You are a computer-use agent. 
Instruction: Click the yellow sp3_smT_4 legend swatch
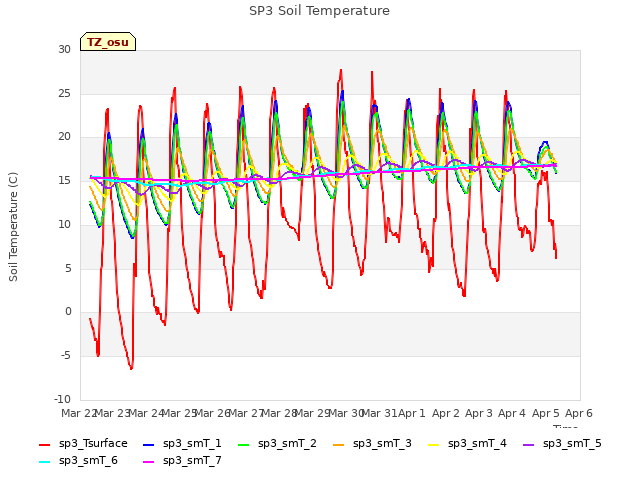[434, 444]
